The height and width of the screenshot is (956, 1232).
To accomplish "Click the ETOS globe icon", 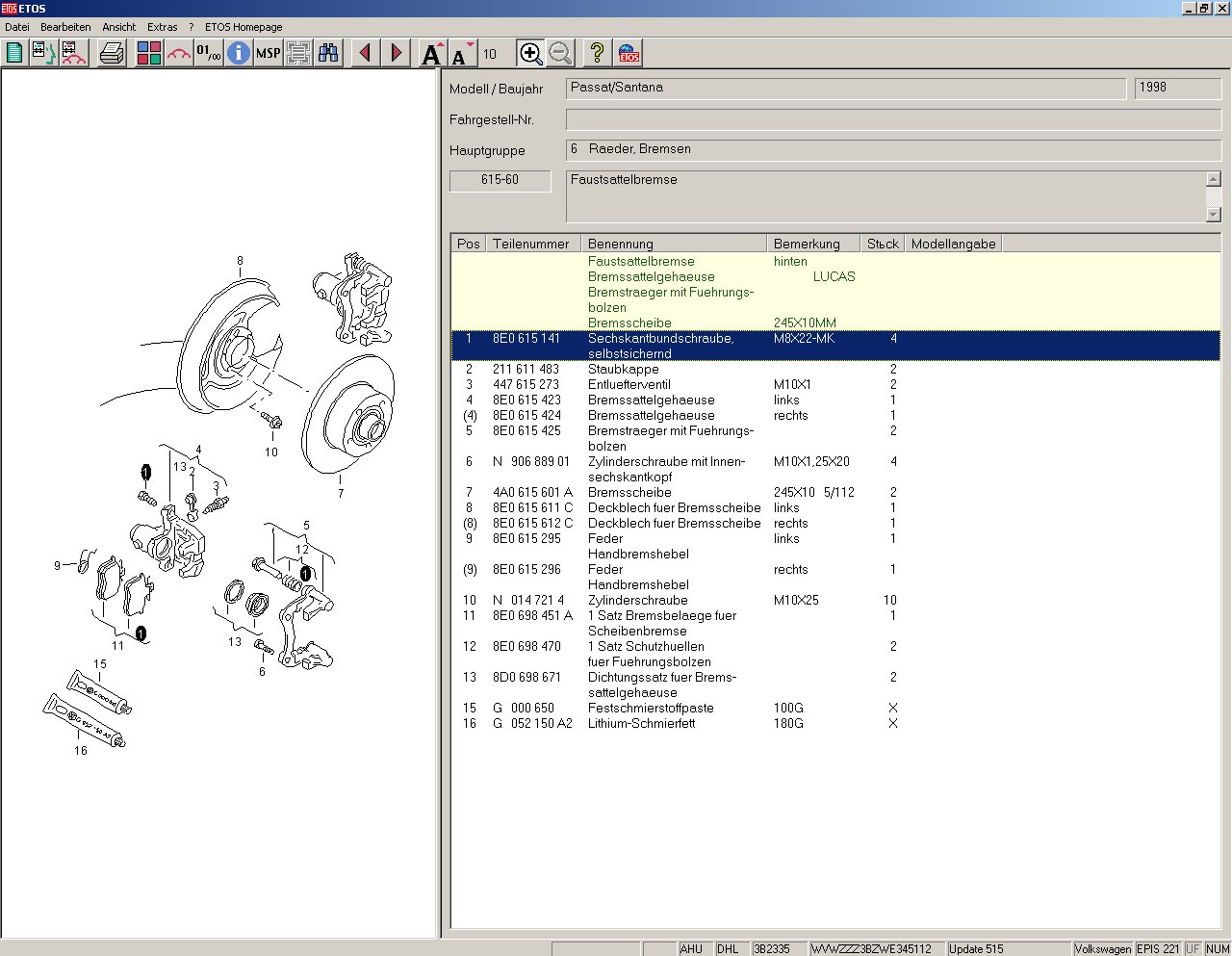I will tap(629, 53).
